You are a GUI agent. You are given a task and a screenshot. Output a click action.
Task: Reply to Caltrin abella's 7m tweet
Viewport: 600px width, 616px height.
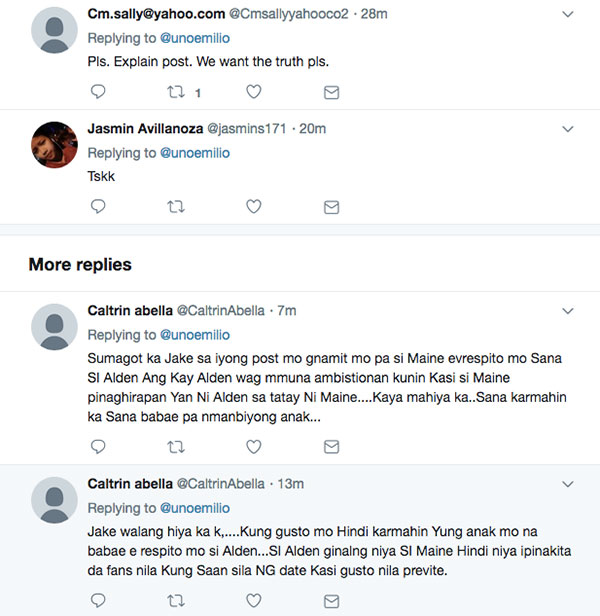(x=98, y=446)
